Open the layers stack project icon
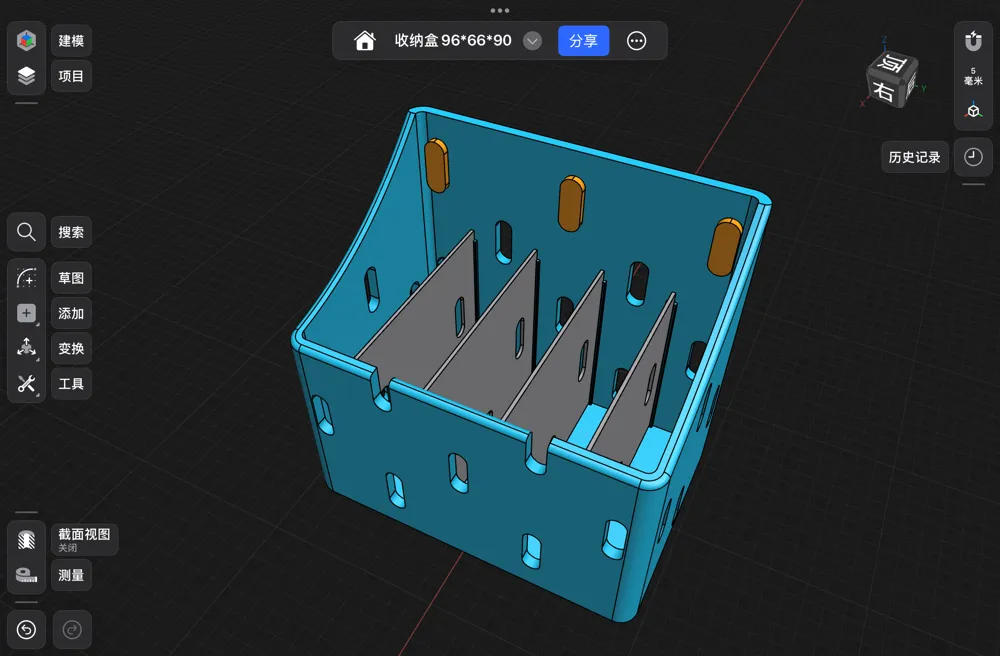The width and height of the screenshot is (1000, 656). pyautogui.click(x=26, y=76)
